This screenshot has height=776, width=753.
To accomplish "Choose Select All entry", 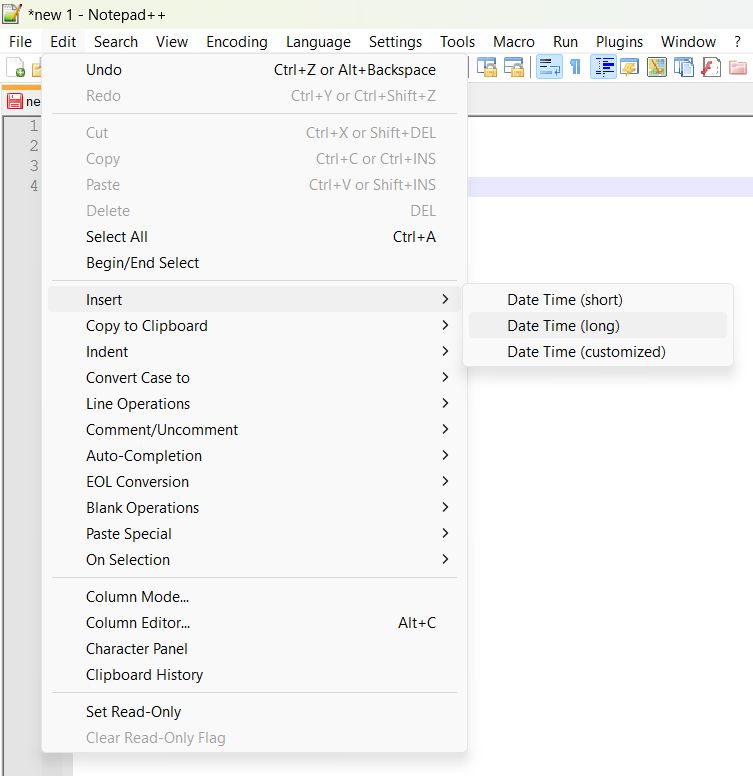I will (x=254, y=237).
